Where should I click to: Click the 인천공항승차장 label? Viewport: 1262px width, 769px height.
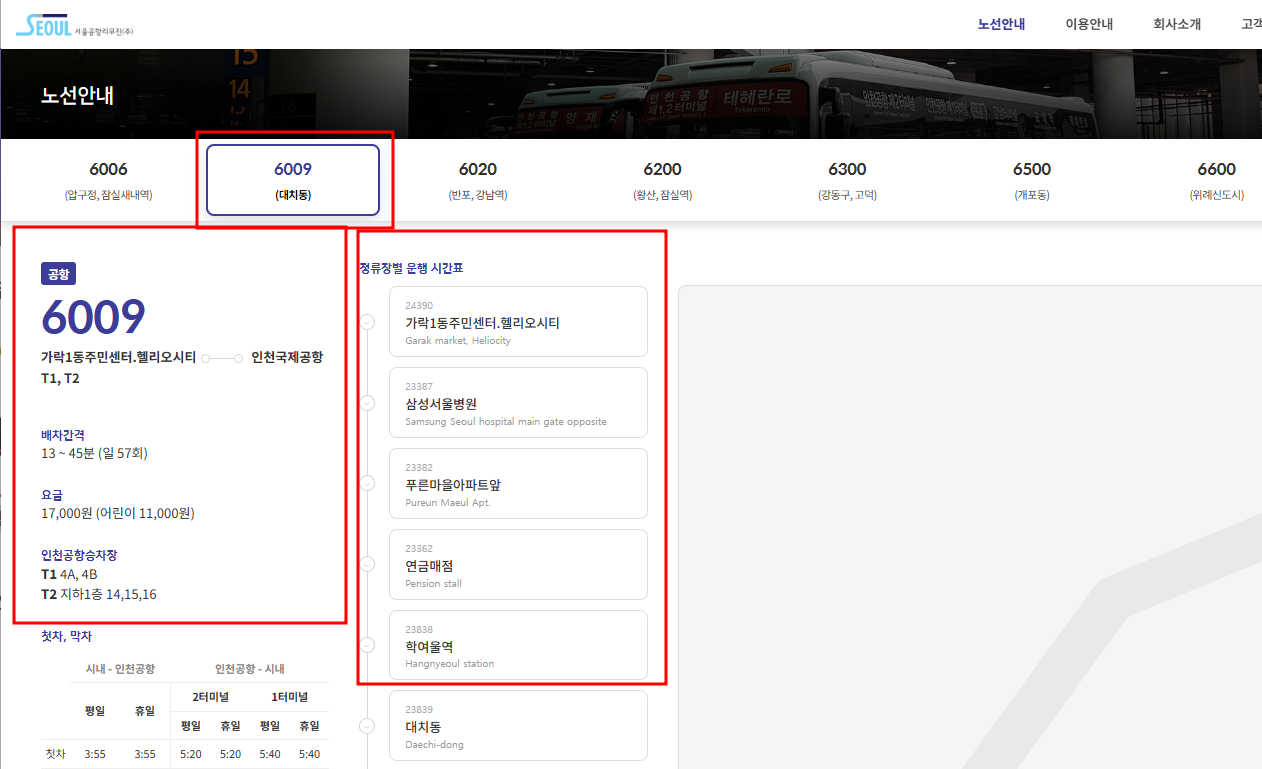pyautogui.click(x=79, y=555)
